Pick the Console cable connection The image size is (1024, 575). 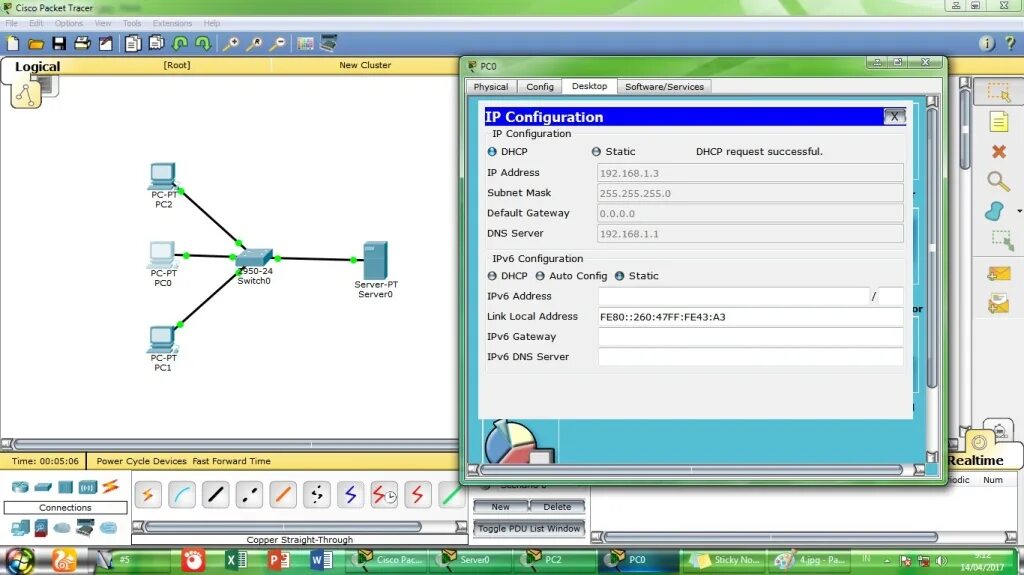[182, 495]
